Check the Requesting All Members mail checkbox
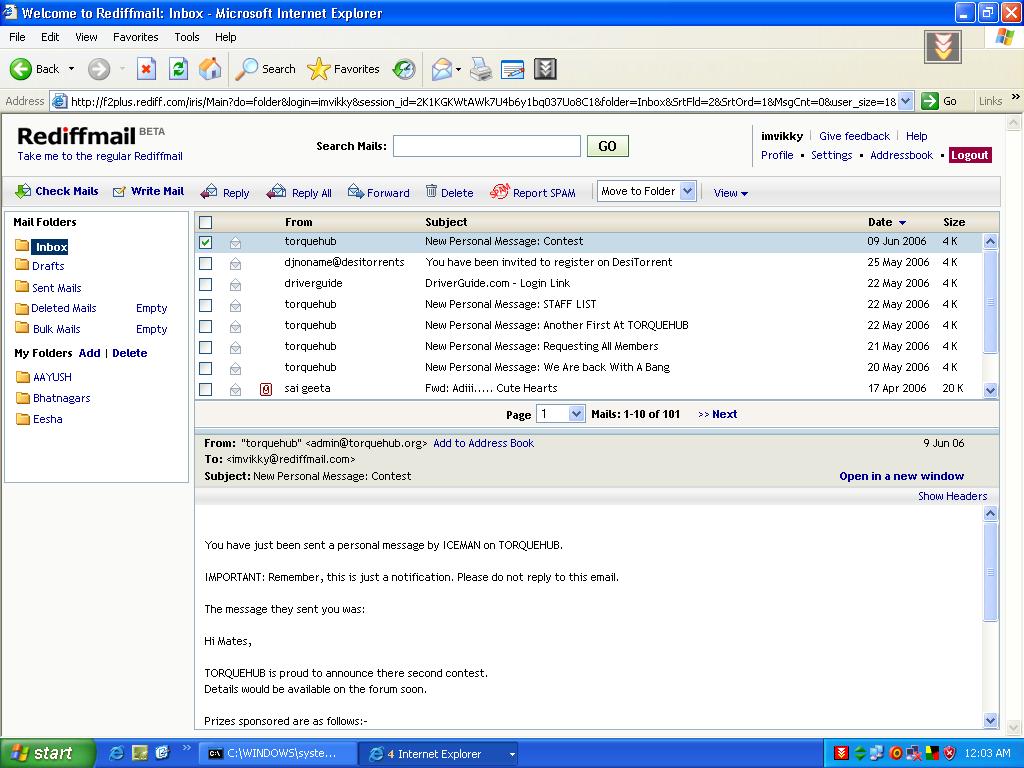1024x768 pixels. click(x=205, y=347)
